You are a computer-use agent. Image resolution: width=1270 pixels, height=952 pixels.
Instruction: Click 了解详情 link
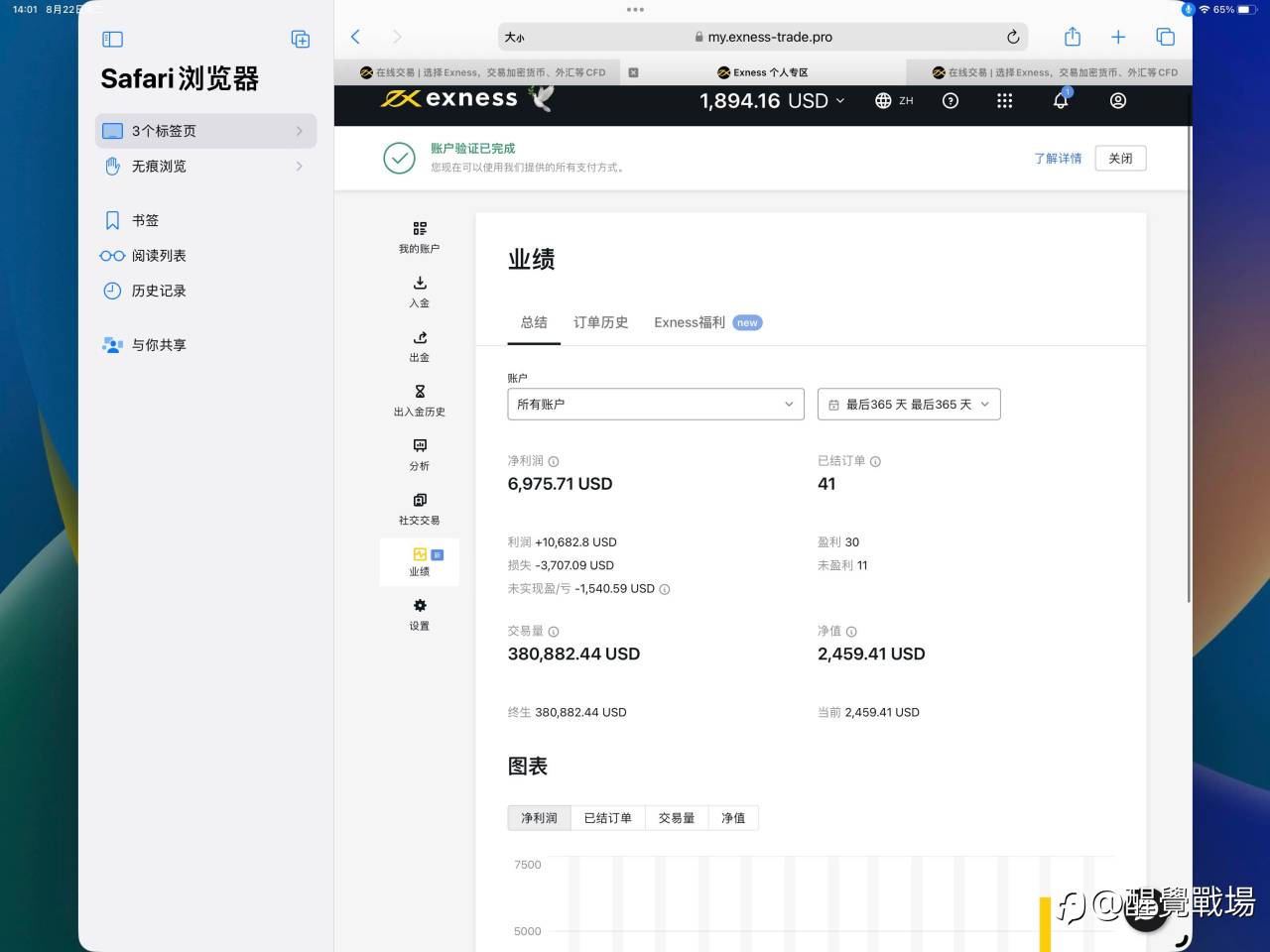pyautogui.click(x=1058, y=159)
